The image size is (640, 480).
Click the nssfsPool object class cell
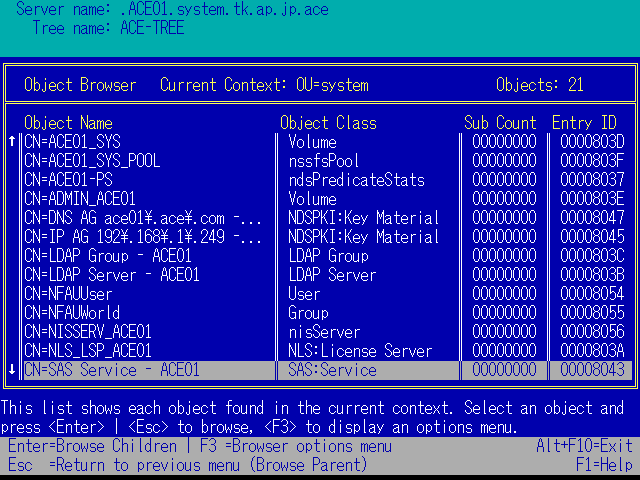click(324, 161)
